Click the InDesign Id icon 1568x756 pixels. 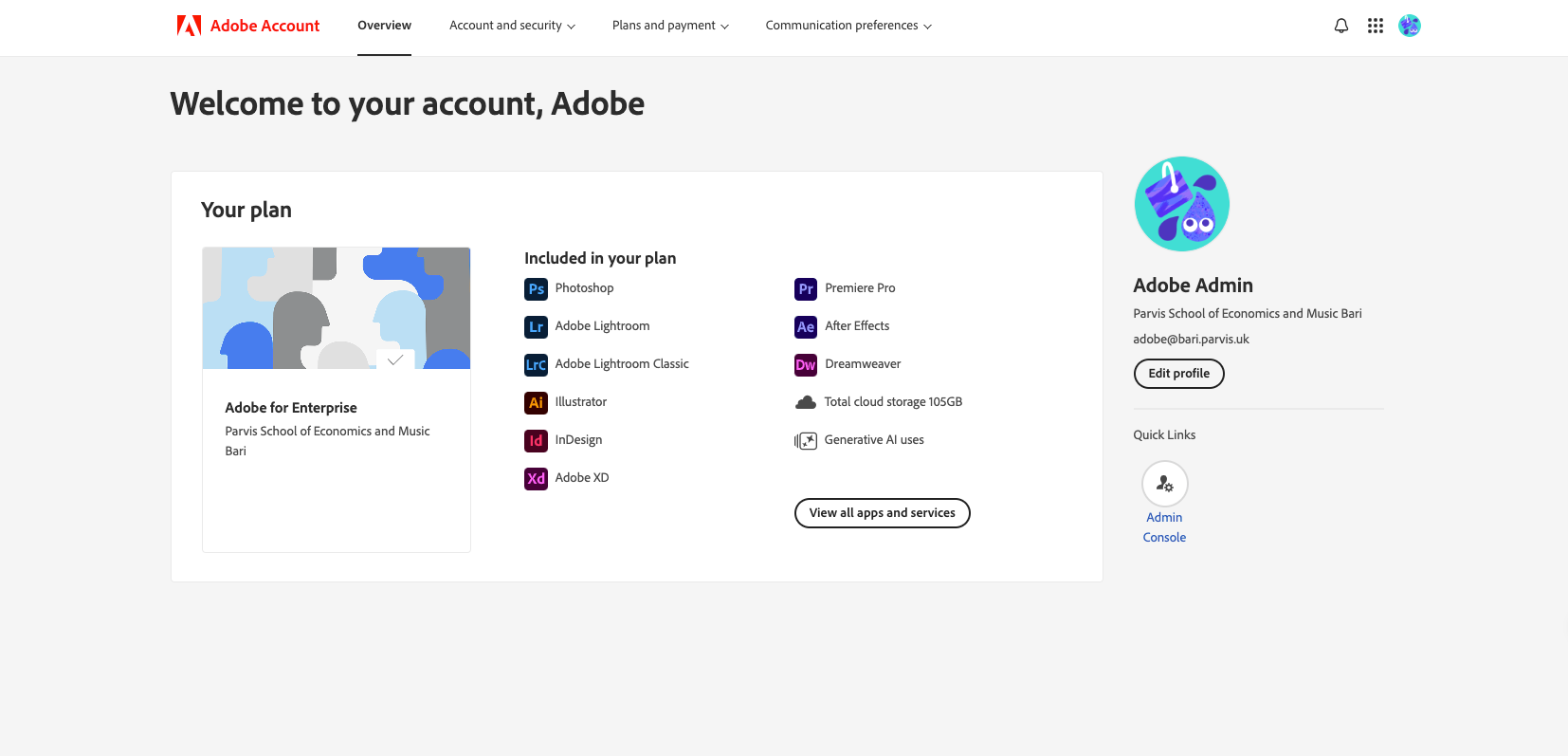pos(537,441)
